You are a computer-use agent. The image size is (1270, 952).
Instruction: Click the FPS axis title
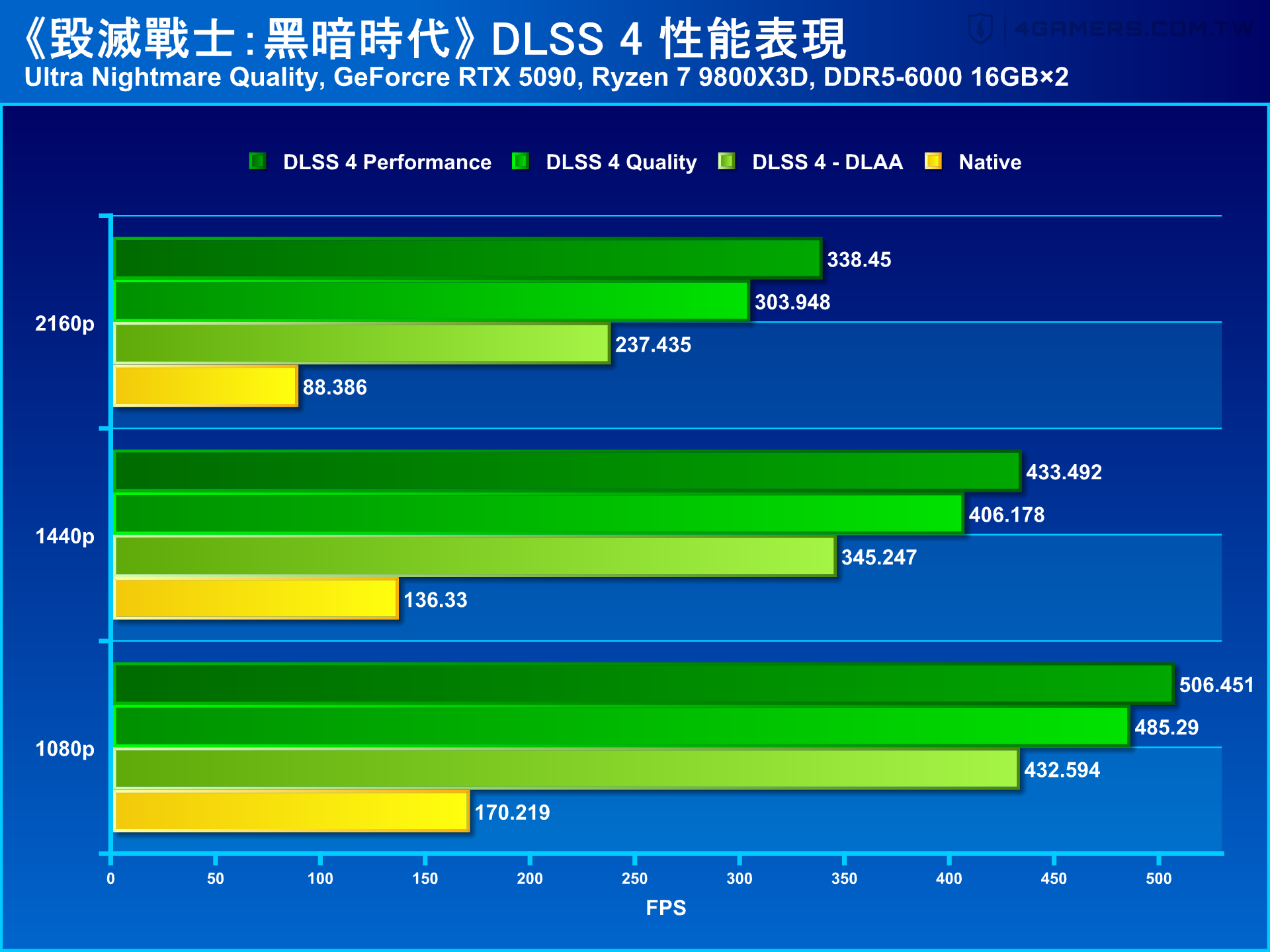(666, 908)
